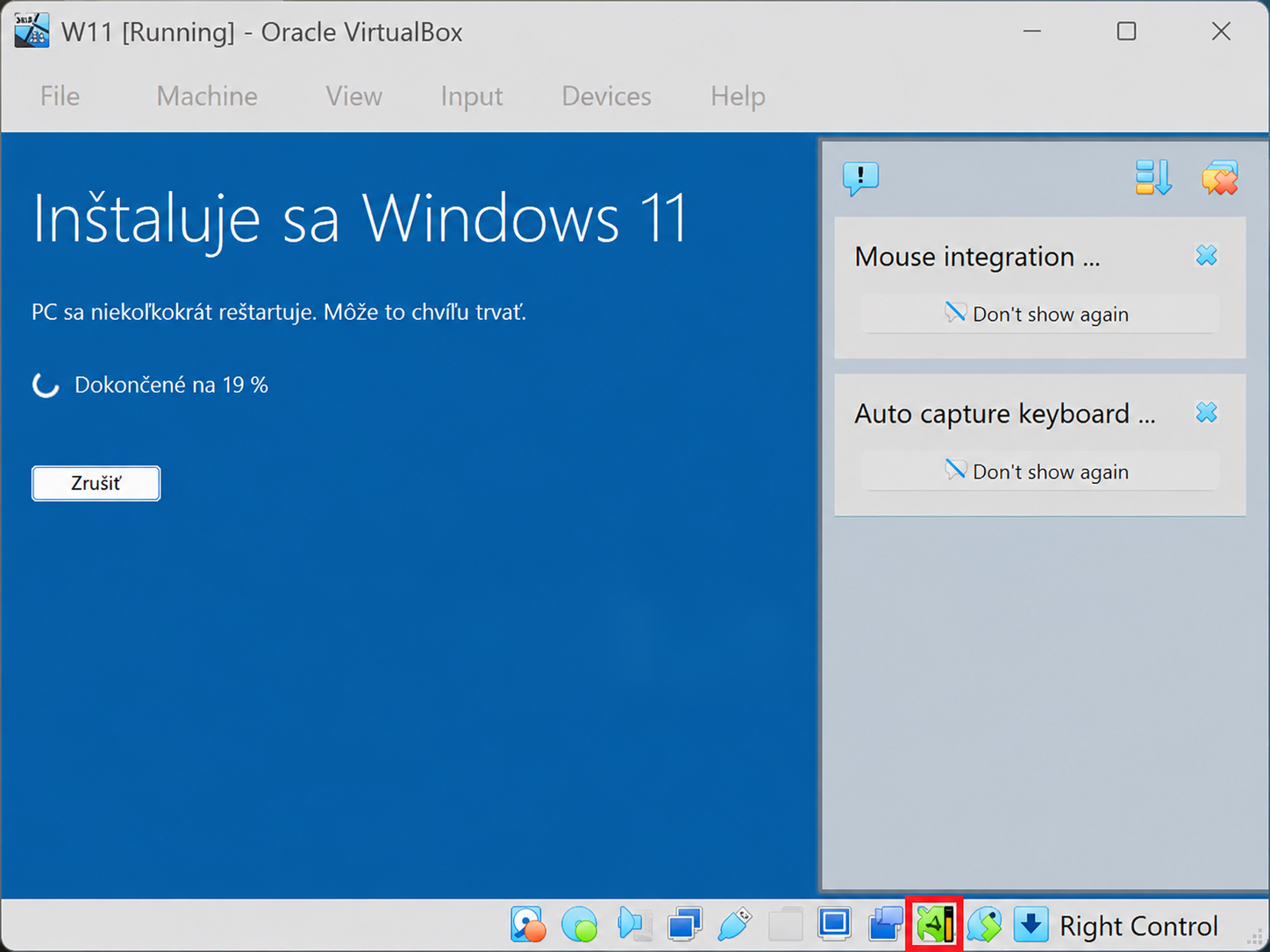Image resolution: width=1270 pixels, height=952 pixels.
Task: Close the VirtualBox window
Action: pos(1221,32)
